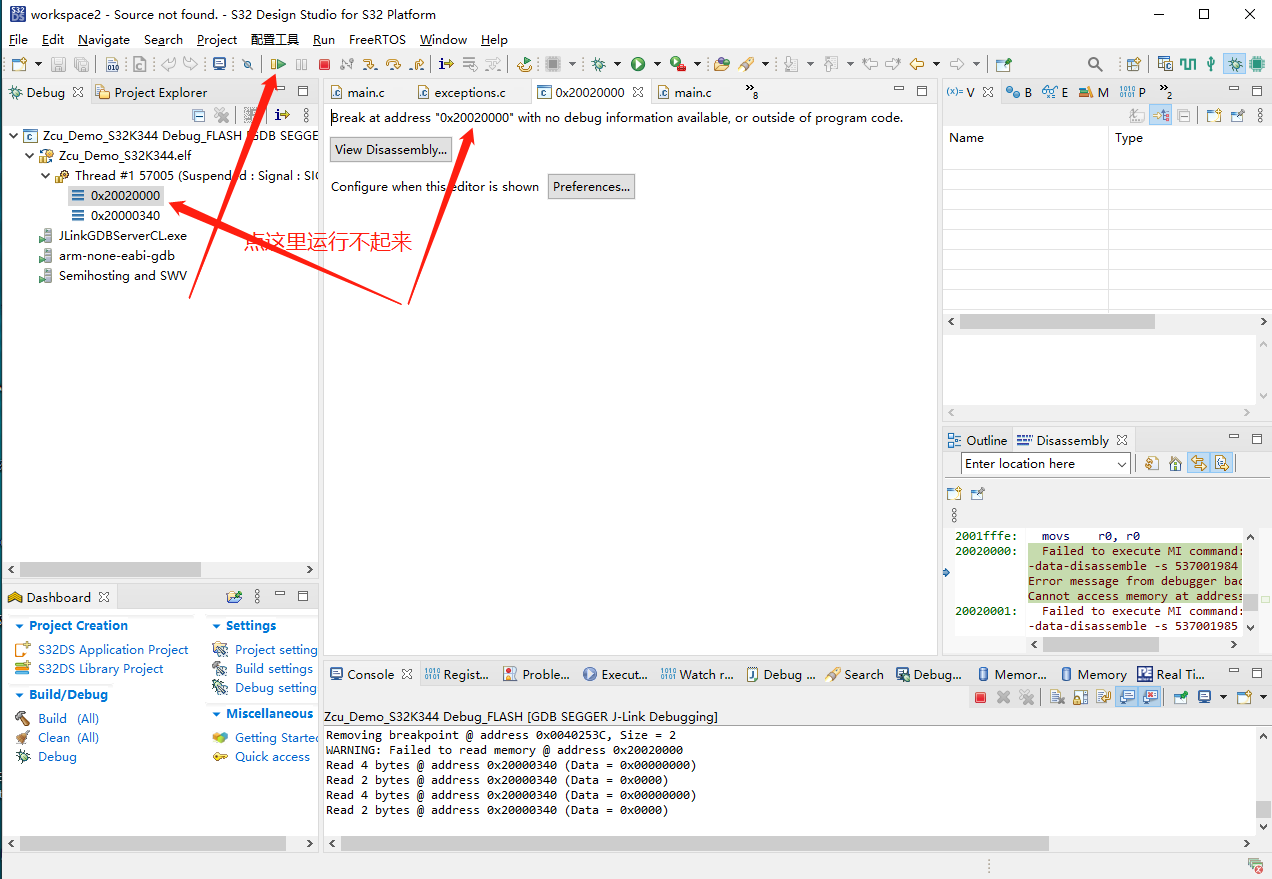The height and width of the screenshot is (879, 1272).
Task: Terminate the debug session
Action: [x=324, y=64]
